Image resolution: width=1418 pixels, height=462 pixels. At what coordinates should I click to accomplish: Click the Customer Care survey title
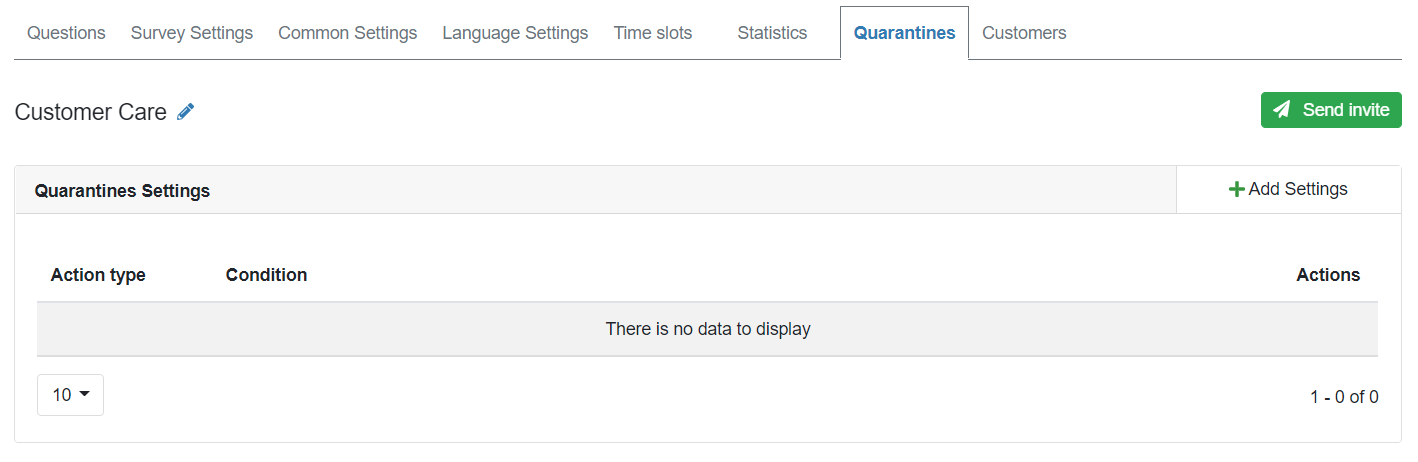[x=91, y=112]
